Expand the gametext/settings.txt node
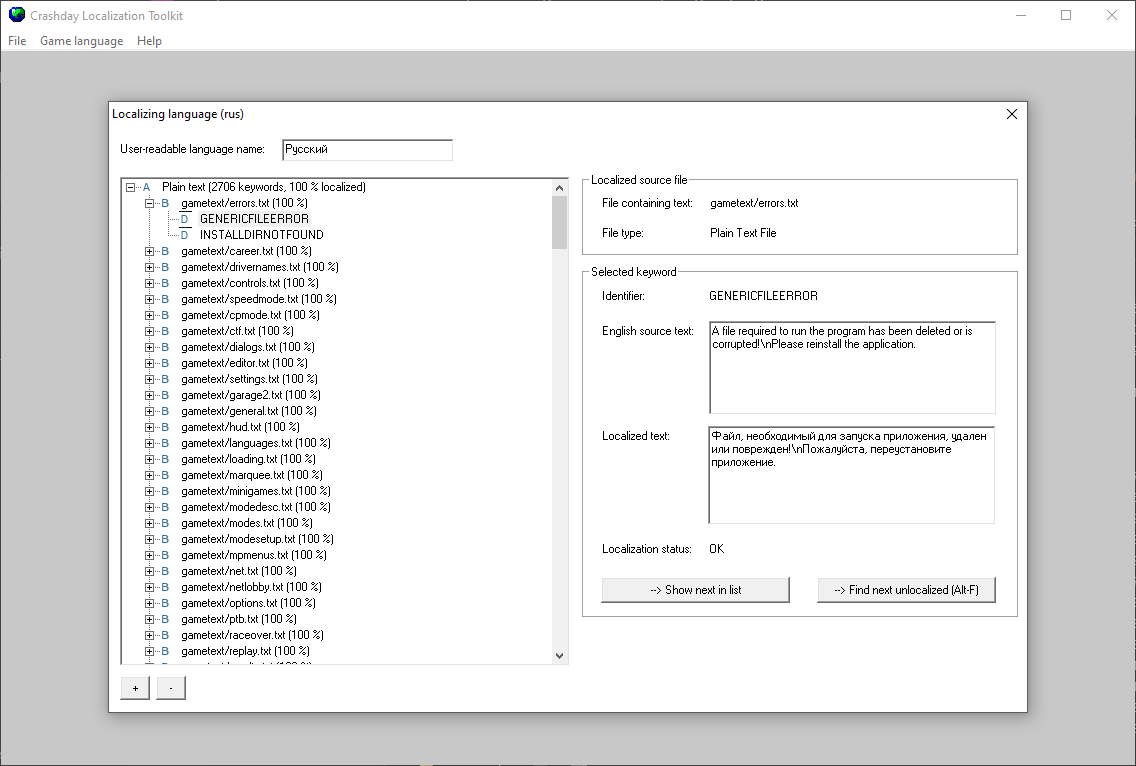Viewport: 1136px width, 766px height. pyautogui.click(x=149, y=378)
